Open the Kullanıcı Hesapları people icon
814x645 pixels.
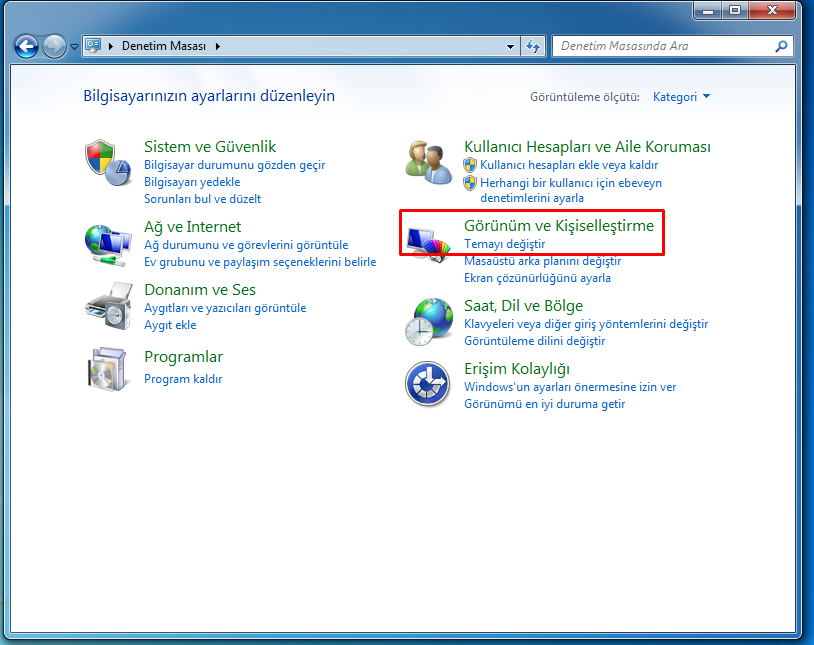click(x=429, y=163)
